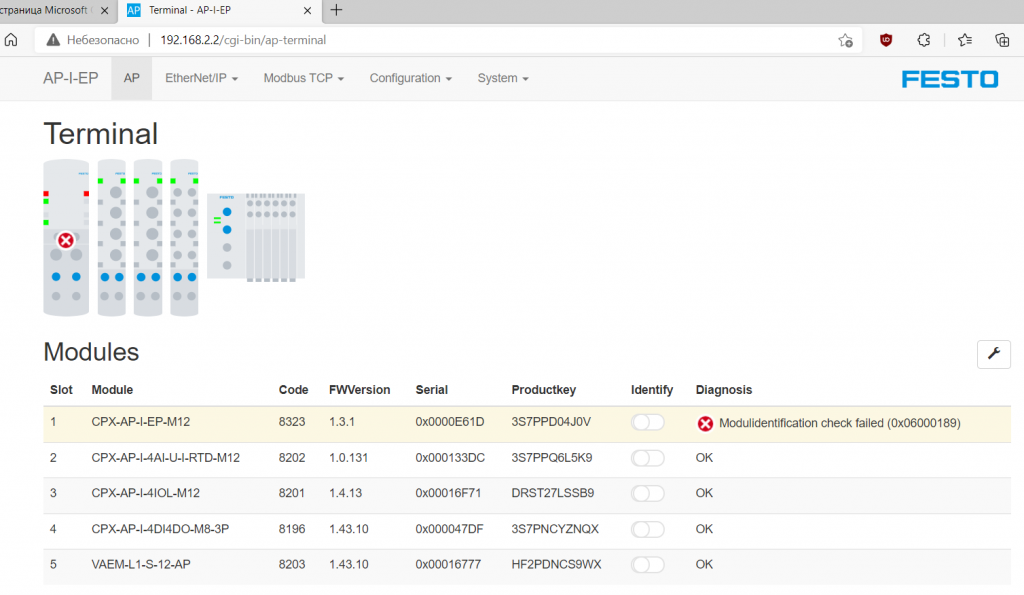Click product key DRST27LSSB9

point(552,493)
